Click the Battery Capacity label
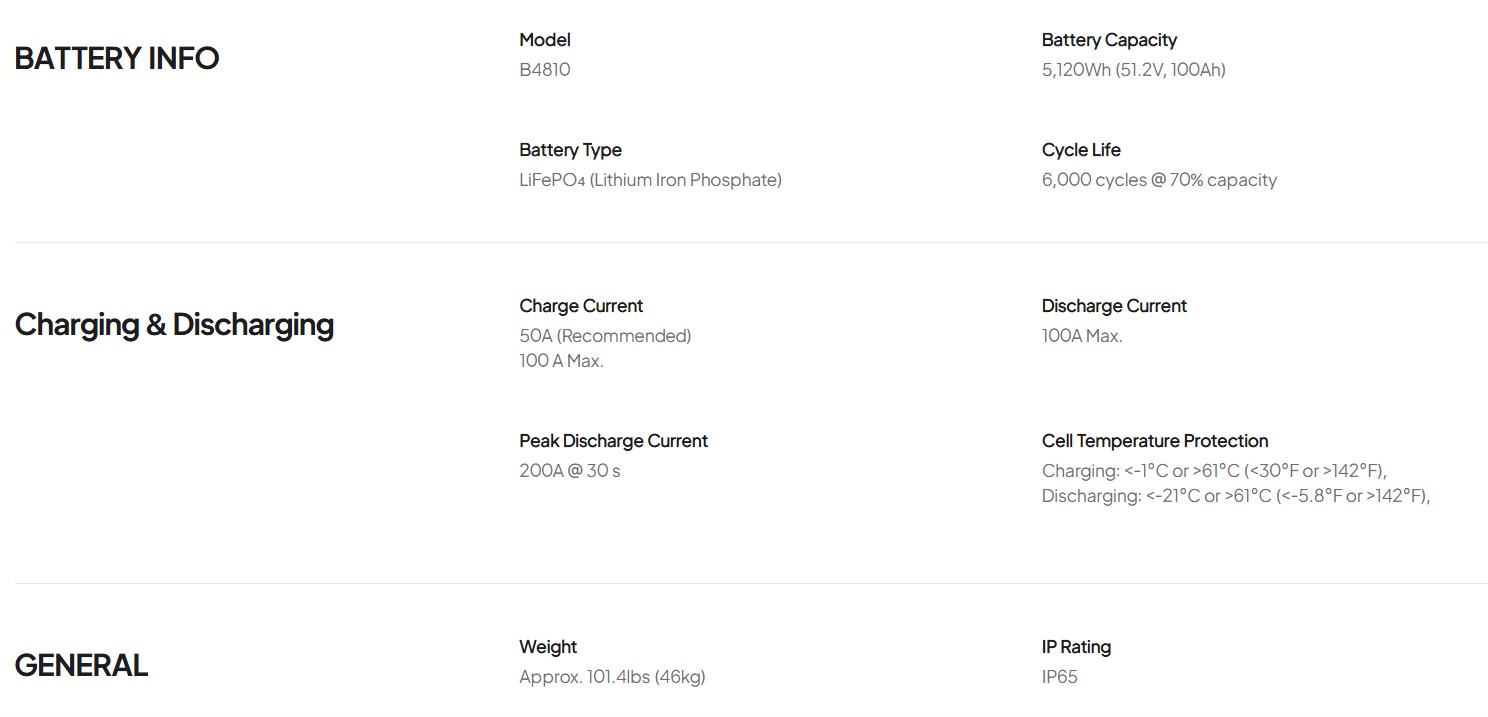Image resolution: width=1488 pixels, height=717 pixels. click(1108, 40)
